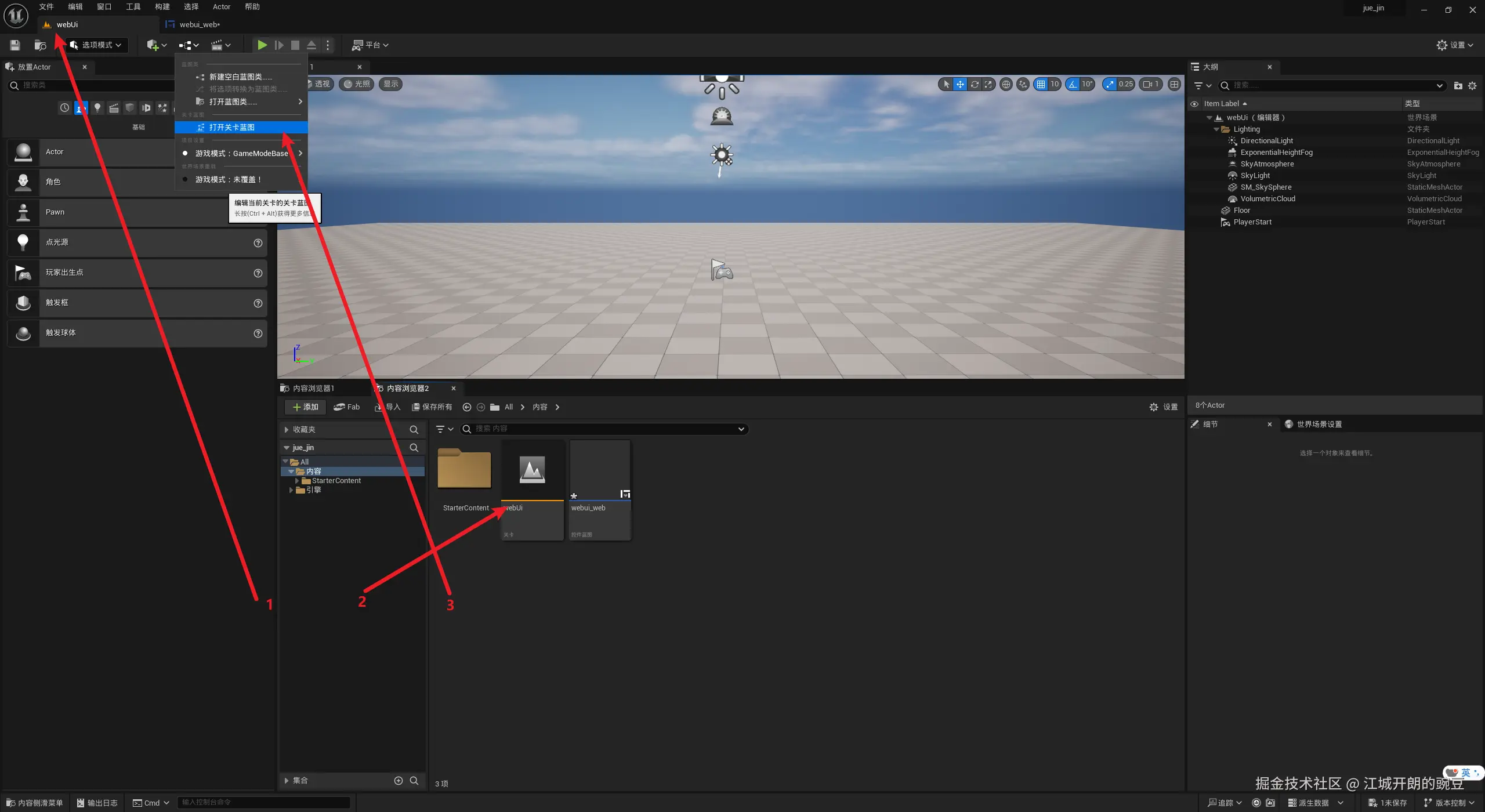Collapse the Lighting folder in outliner
The image size is (1485, 812).
[x=1216, y=129]
